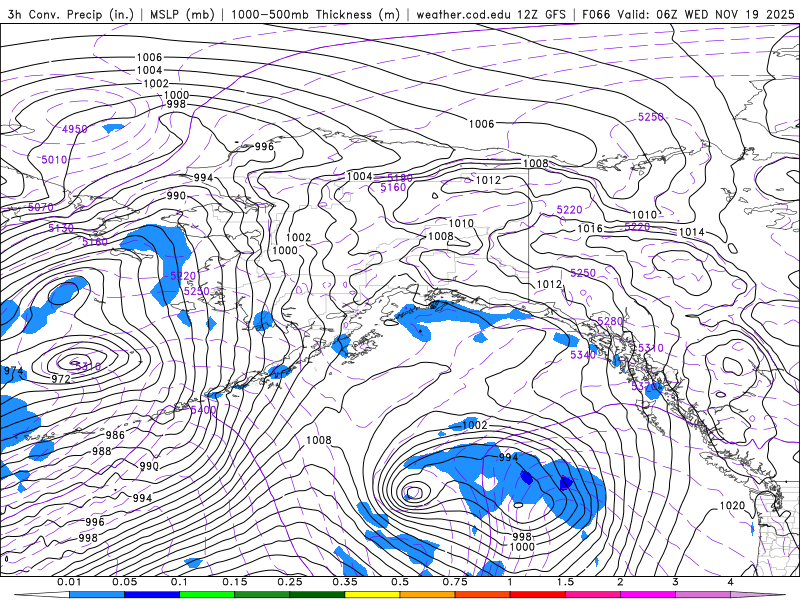Image resolution: width=800 pixels, height=600 pixels.
Task: Select the yellow 0.35–0.5 legend swatch
Action: coord(372,595)
